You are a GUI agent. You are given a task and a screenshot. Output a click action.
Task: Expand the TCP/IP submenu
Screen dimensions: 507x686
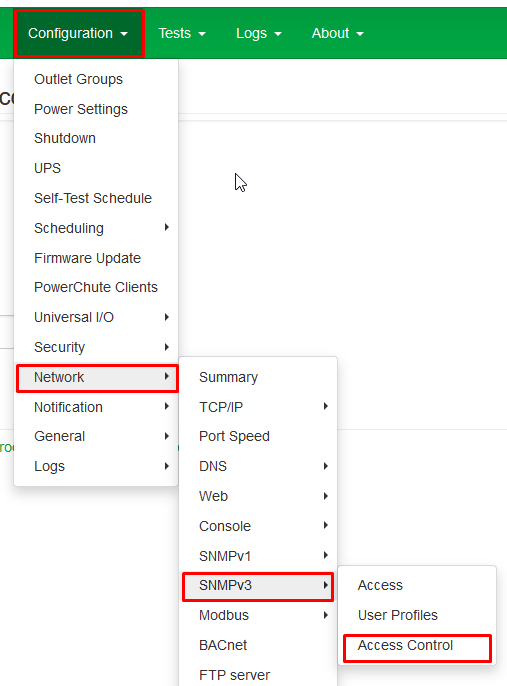pos(258,407)
